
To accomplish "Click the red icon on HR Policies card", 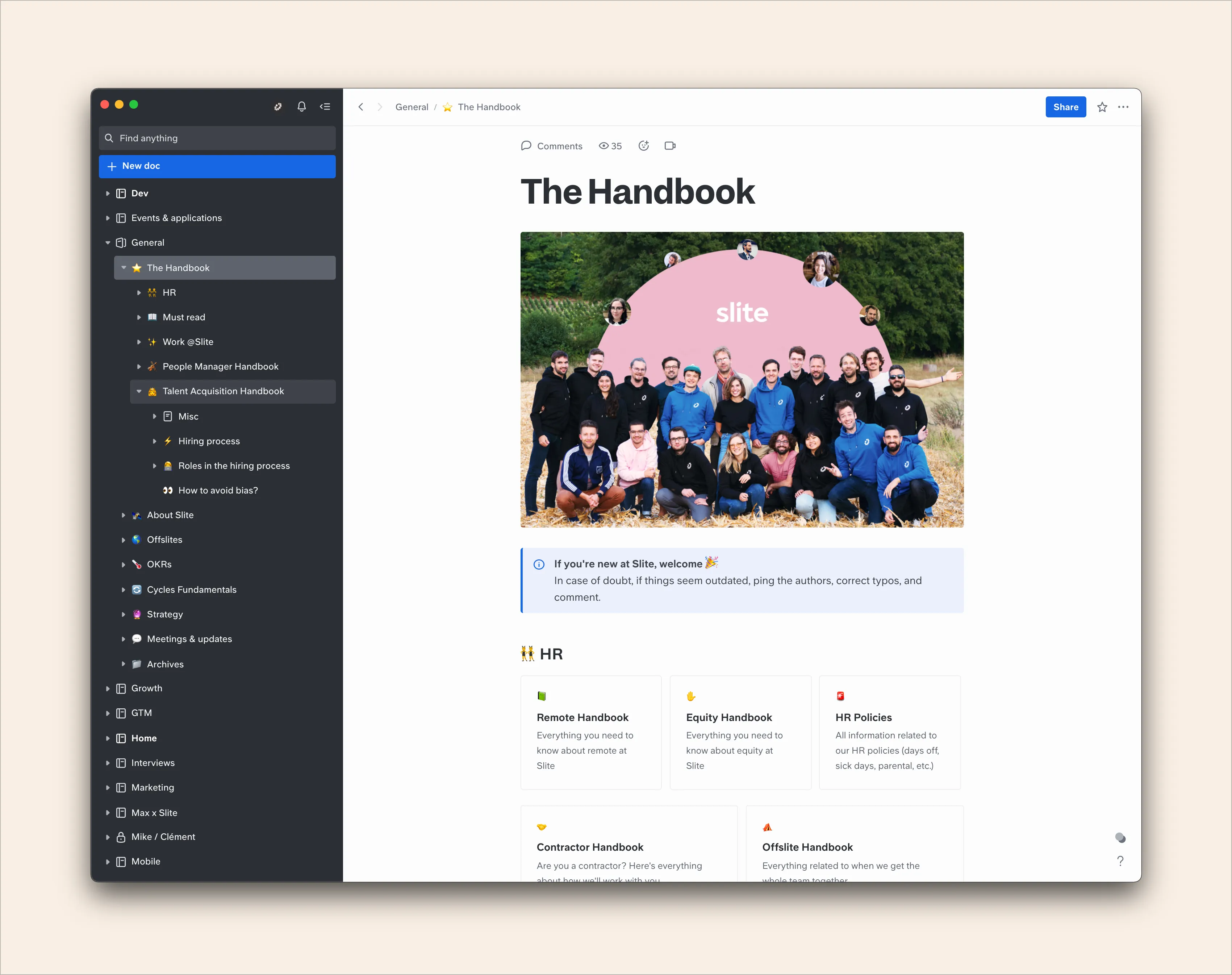I will click(x=840, y=696).
